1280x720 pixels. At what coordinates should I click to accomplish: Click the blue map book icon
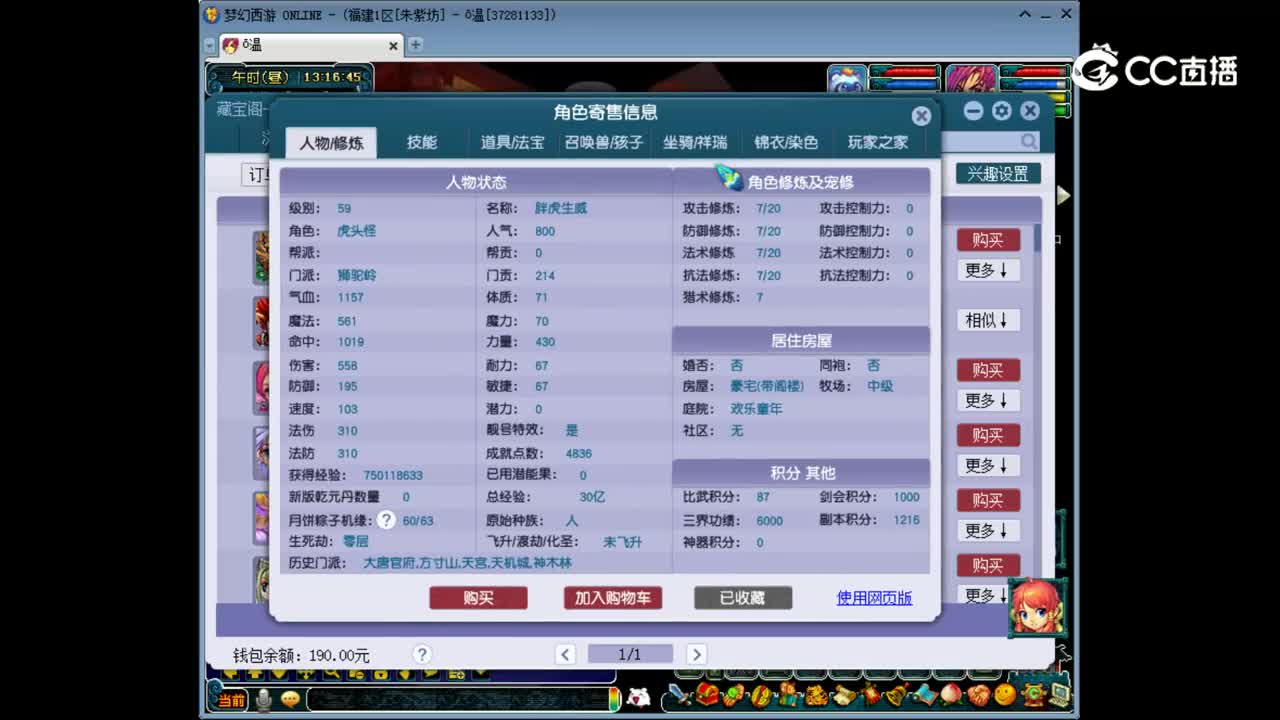[924, 694]
